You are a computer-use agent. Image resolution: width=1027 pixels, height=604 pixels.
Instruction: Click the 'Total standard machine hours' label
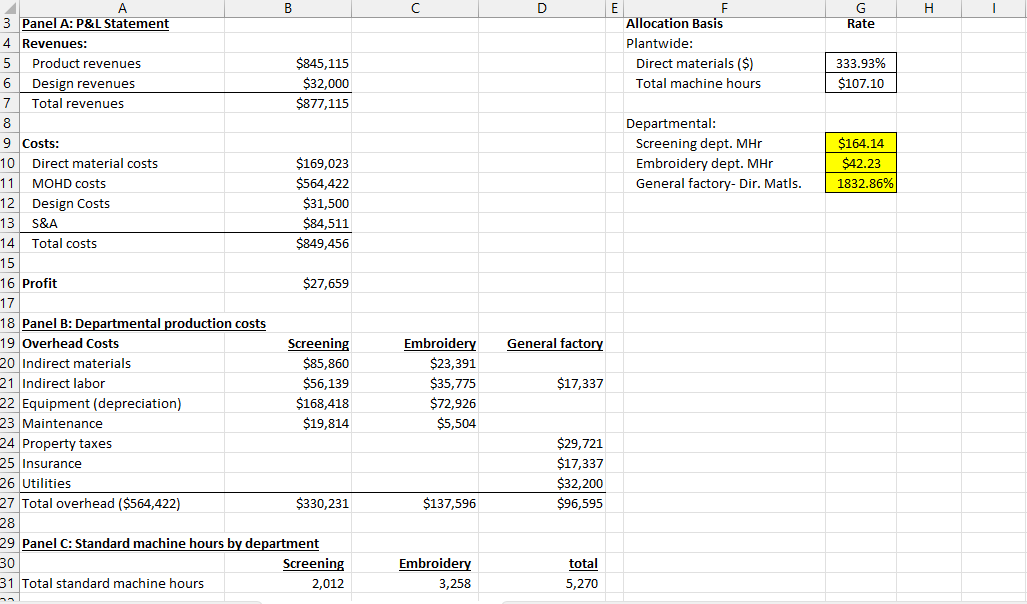point(113,584)
